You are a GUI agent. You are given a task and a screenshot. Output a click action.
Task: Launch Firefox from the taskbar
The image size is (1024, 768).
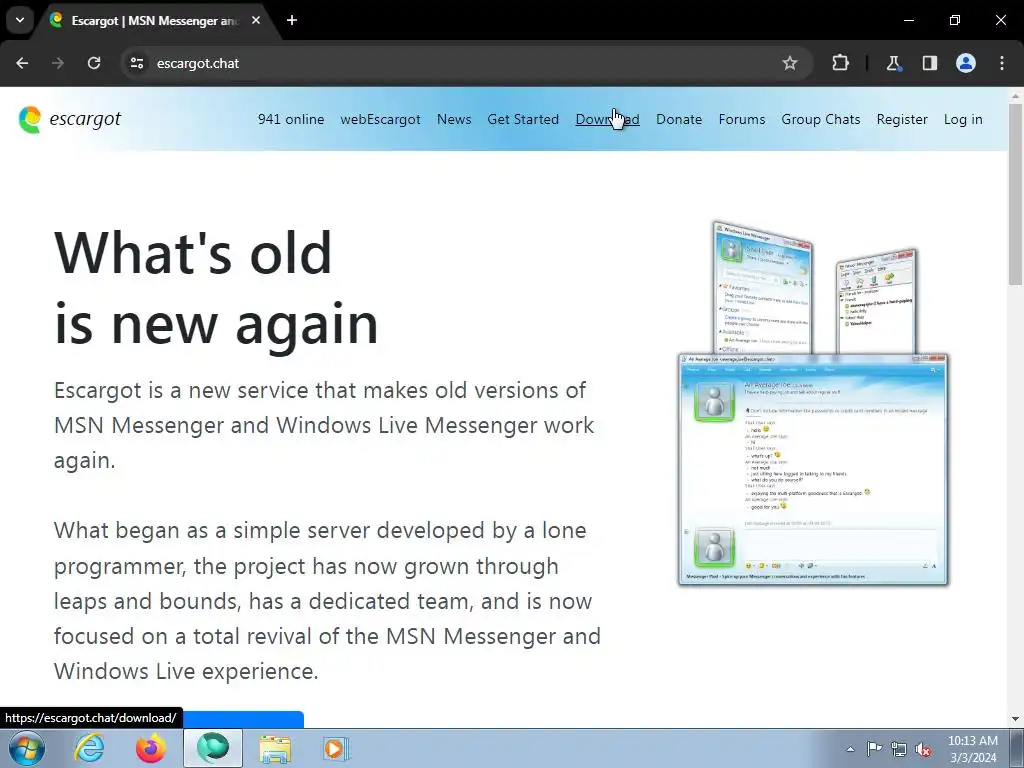(x=151, y=748)
